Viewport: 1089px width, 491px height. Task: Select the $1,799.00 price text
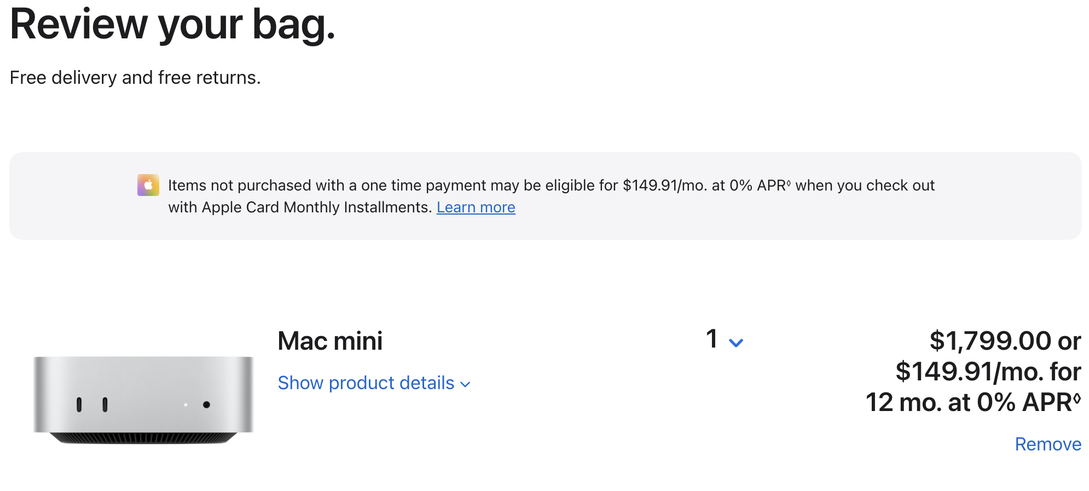(x=991, y=342)
